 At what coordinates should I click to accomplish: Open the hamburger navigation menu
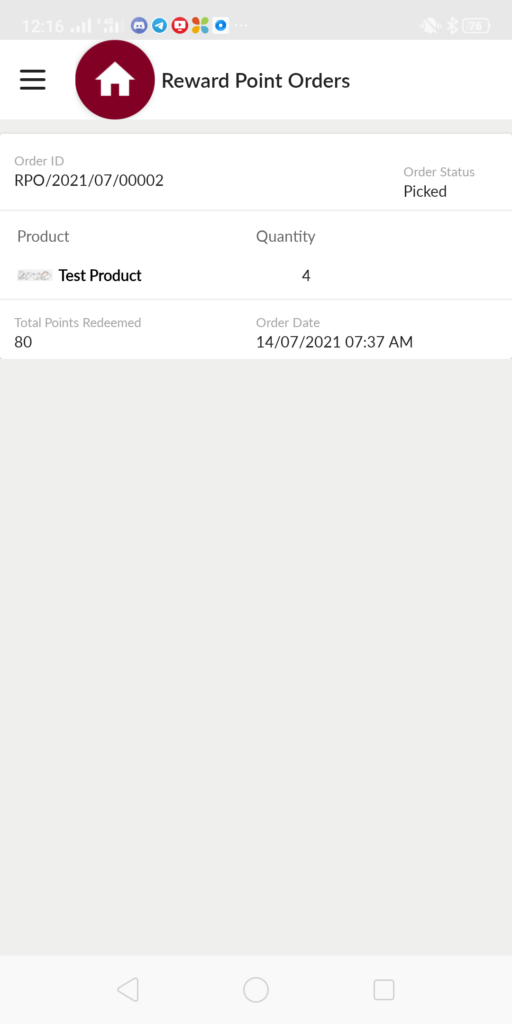(x=33, y=80)
